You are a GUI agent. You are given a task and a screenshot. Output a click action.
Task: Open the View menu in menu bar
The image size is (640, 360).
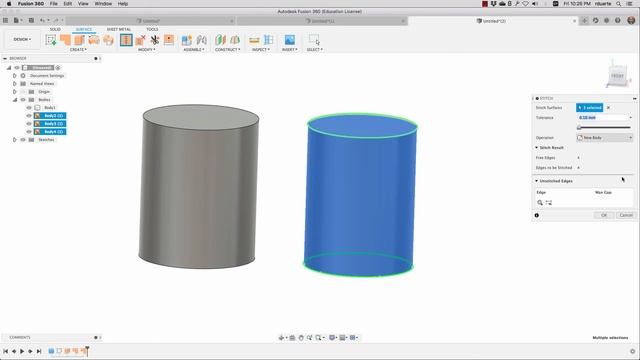click(83, 4)
